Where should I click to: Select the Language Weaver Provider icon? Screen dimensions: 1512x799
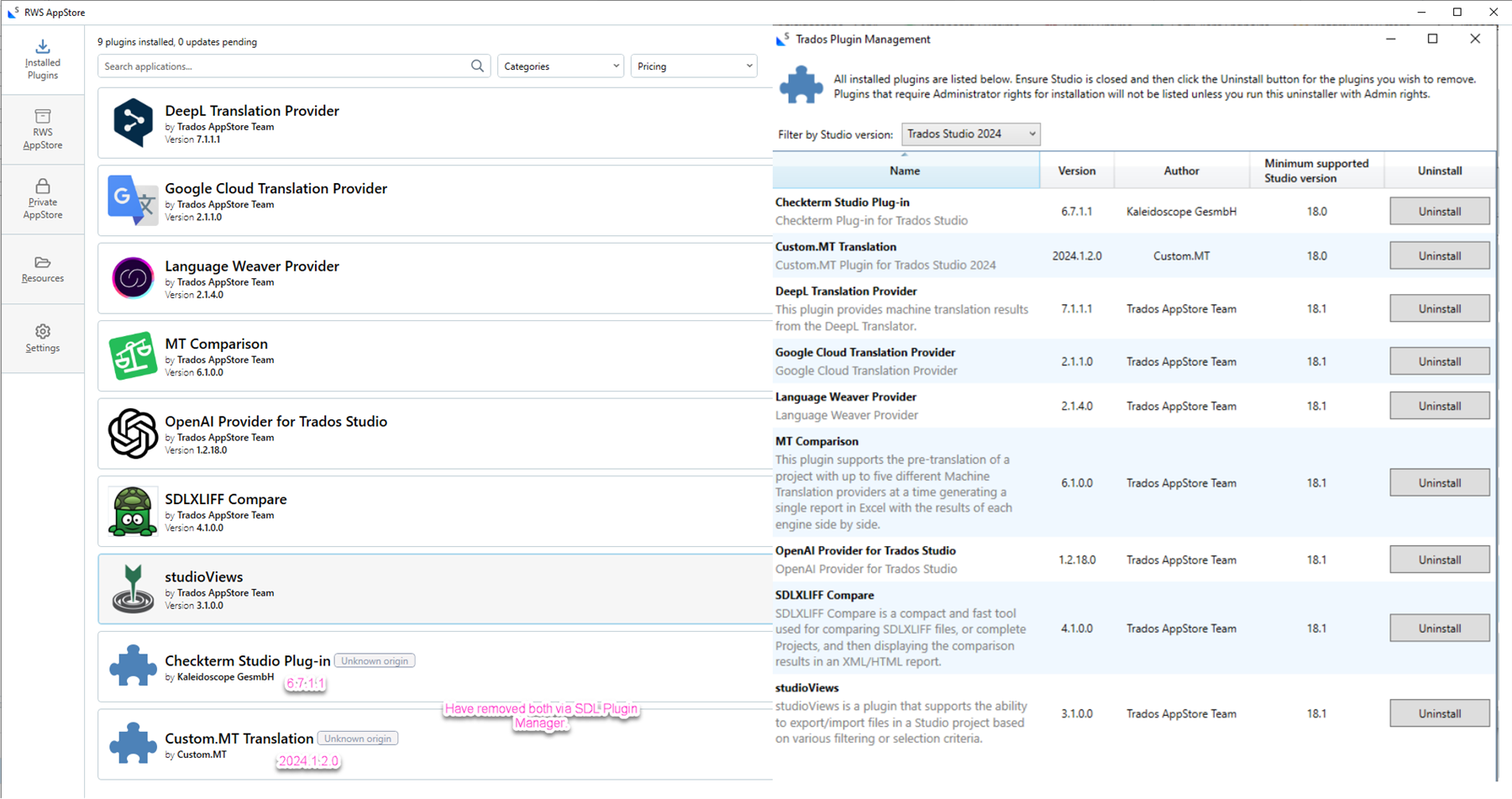click(133, 278)
